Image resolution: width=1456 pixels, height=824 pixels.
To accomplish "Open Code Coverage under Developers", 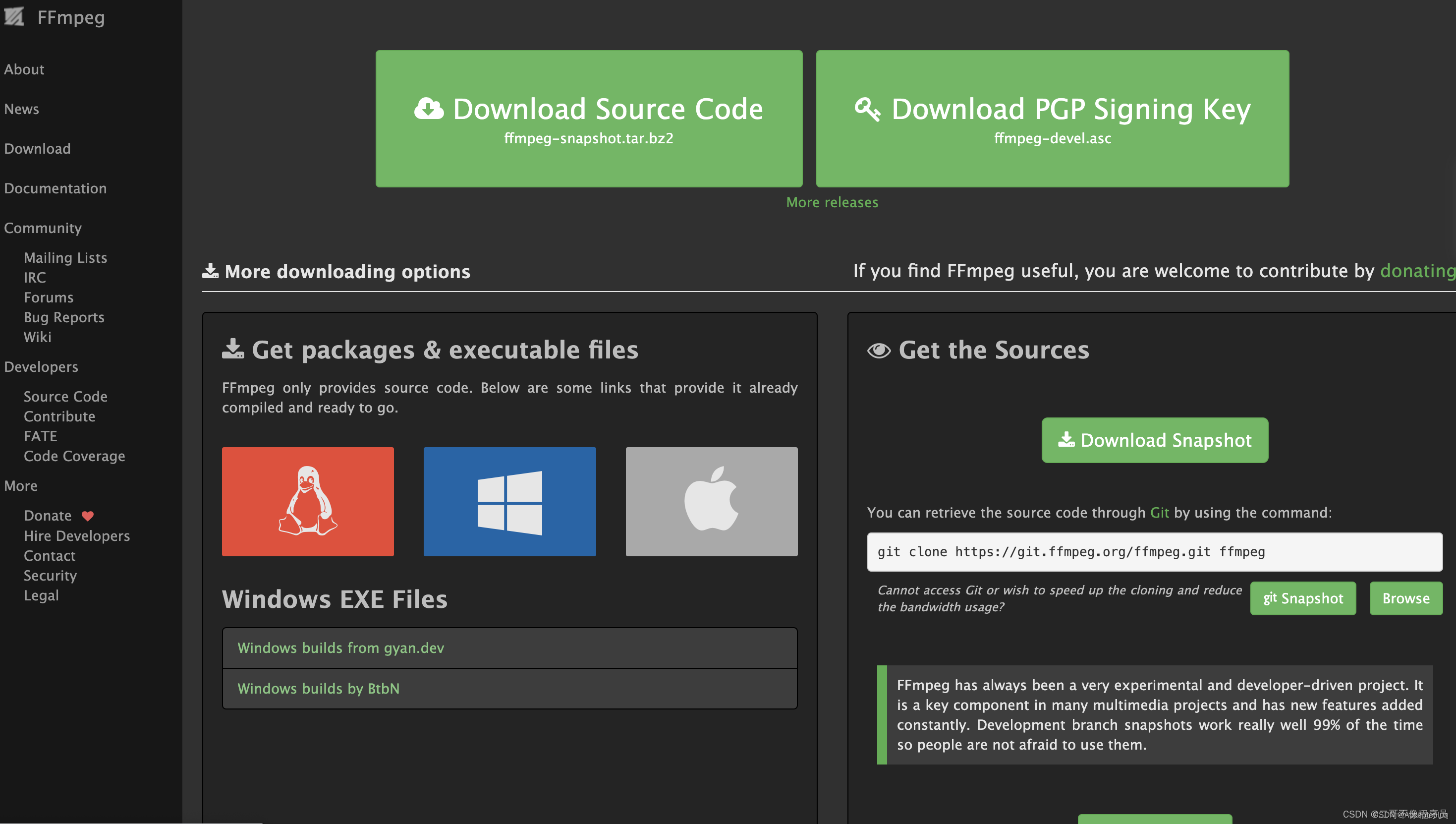I will point(74,456).
